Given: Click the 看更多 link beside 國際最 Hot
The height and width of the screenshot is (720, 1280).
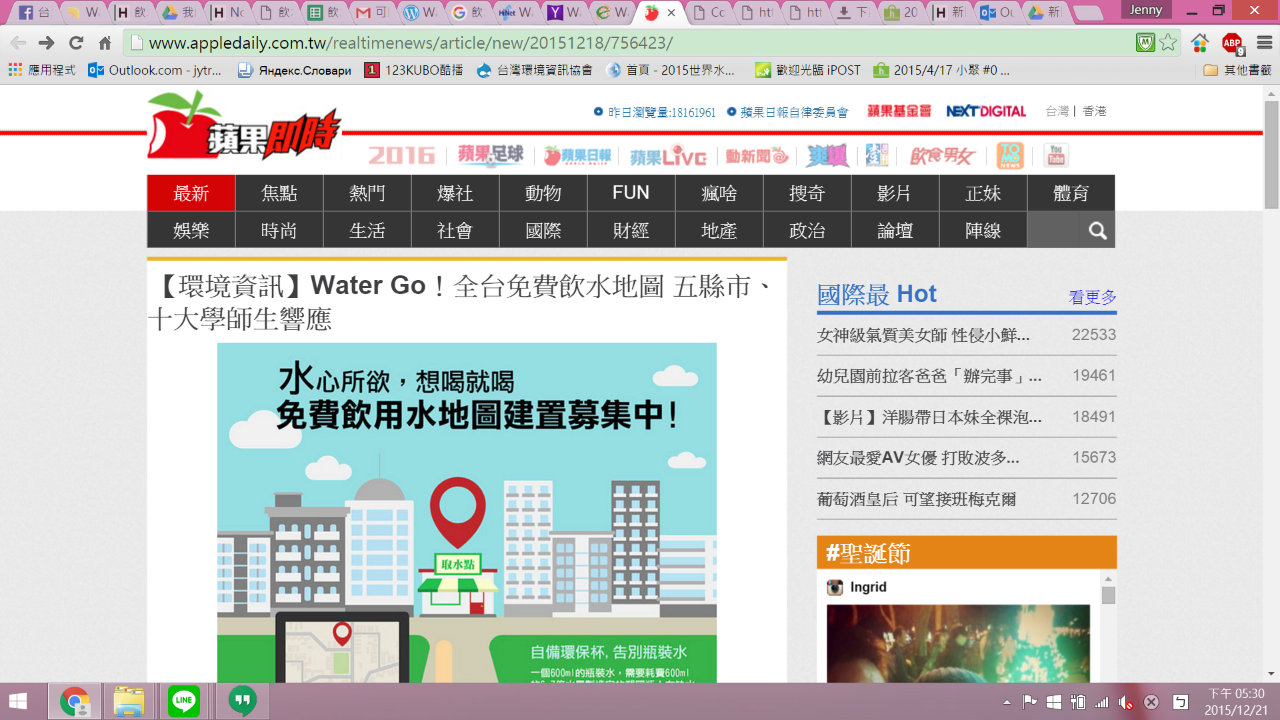Looking at the screenshot, I should coord(1092,297).
